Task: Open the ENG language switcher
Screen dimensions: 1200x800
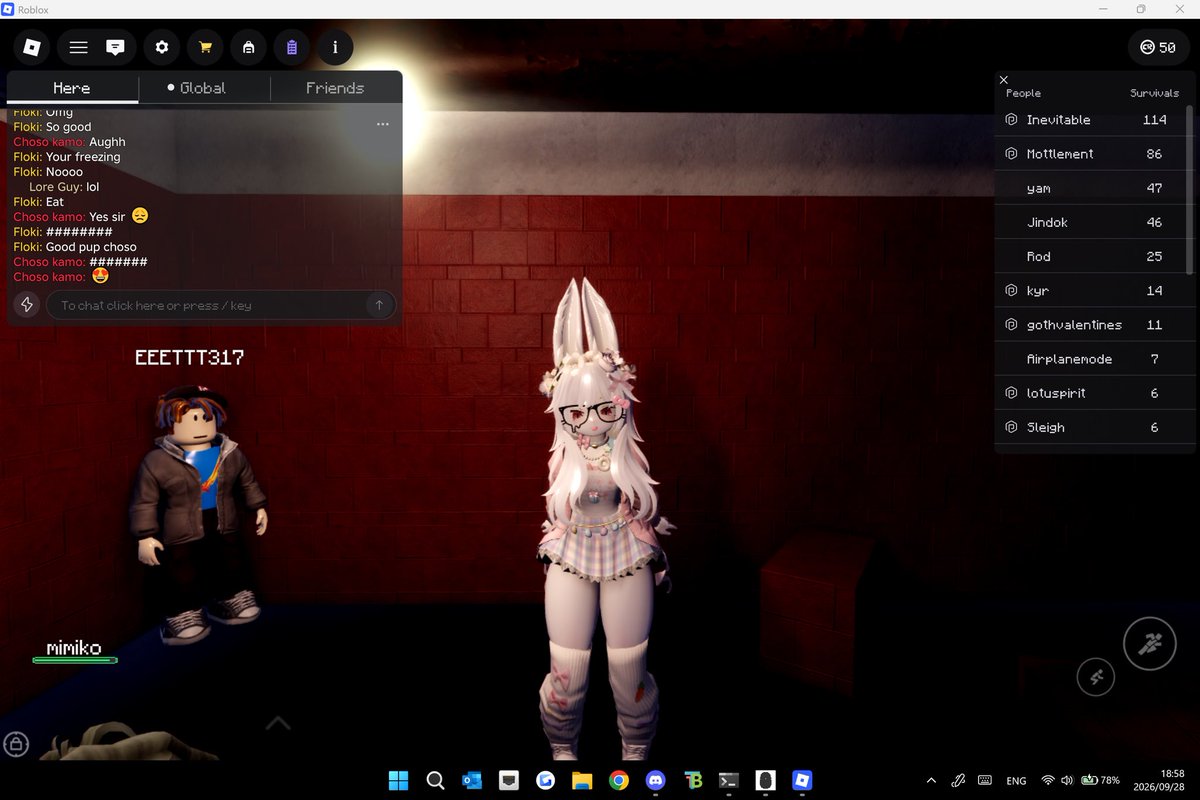Action: pyautogui.click(x=1016, y=780)
